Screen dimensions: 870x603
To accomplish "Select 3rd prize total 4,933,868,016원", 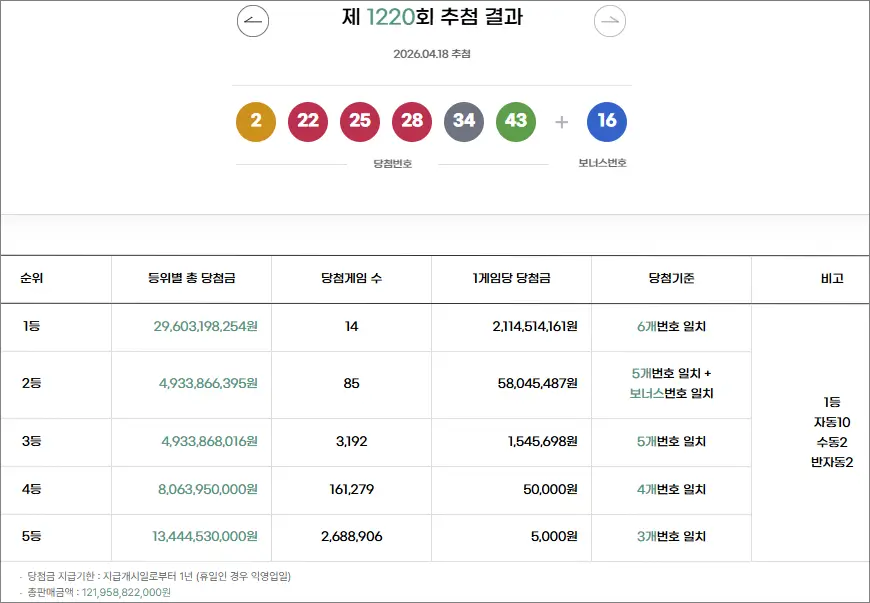I will tap(209, 441).
